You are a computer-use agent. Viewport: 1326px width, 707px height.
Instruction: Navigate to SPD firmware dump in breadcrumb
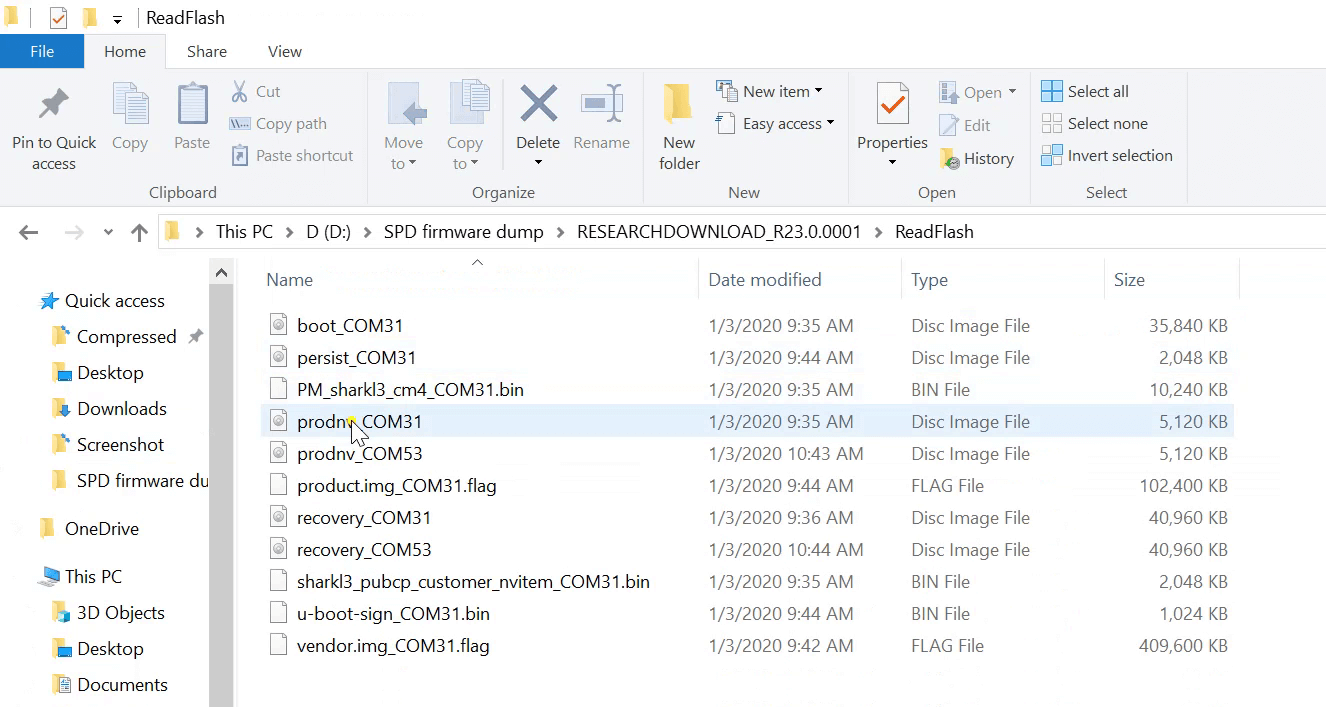(x=463, y=231)
